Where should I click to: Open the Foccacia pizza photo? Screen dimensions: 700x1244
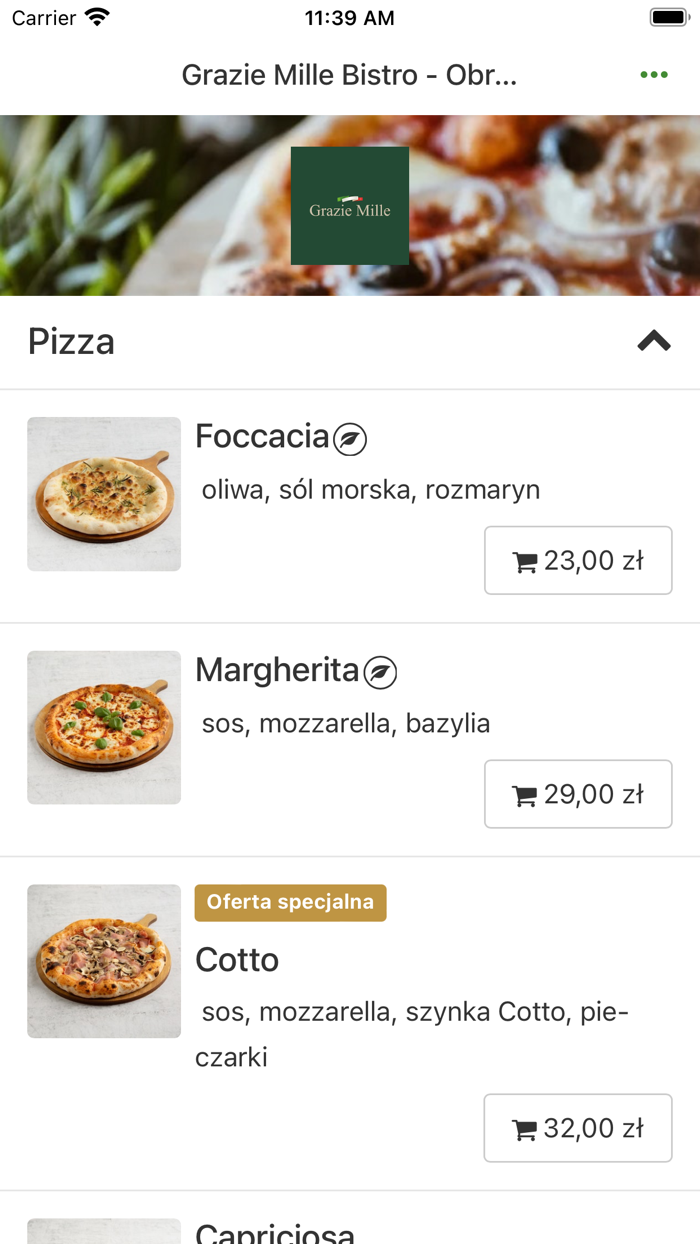click(x=103, y=494)
